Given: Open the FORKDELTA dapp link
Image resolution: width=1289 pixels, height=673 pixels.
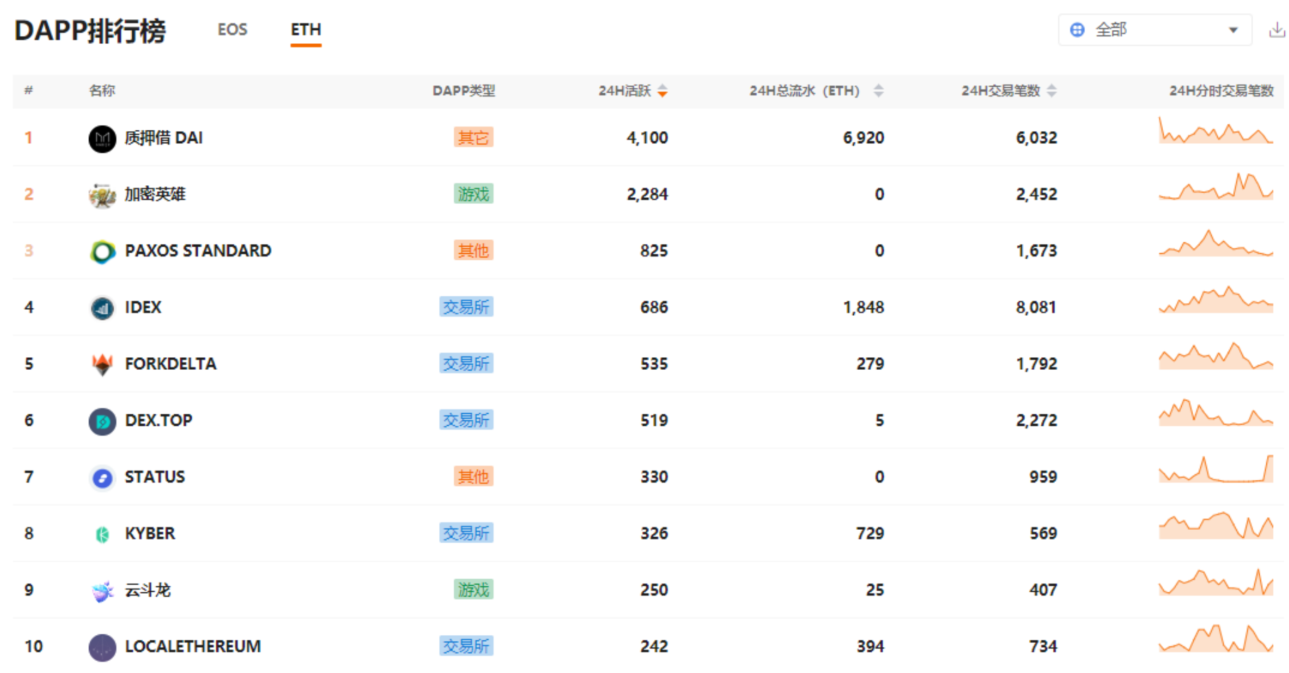Looking at the screenshot, I should [x=171, y=364].
